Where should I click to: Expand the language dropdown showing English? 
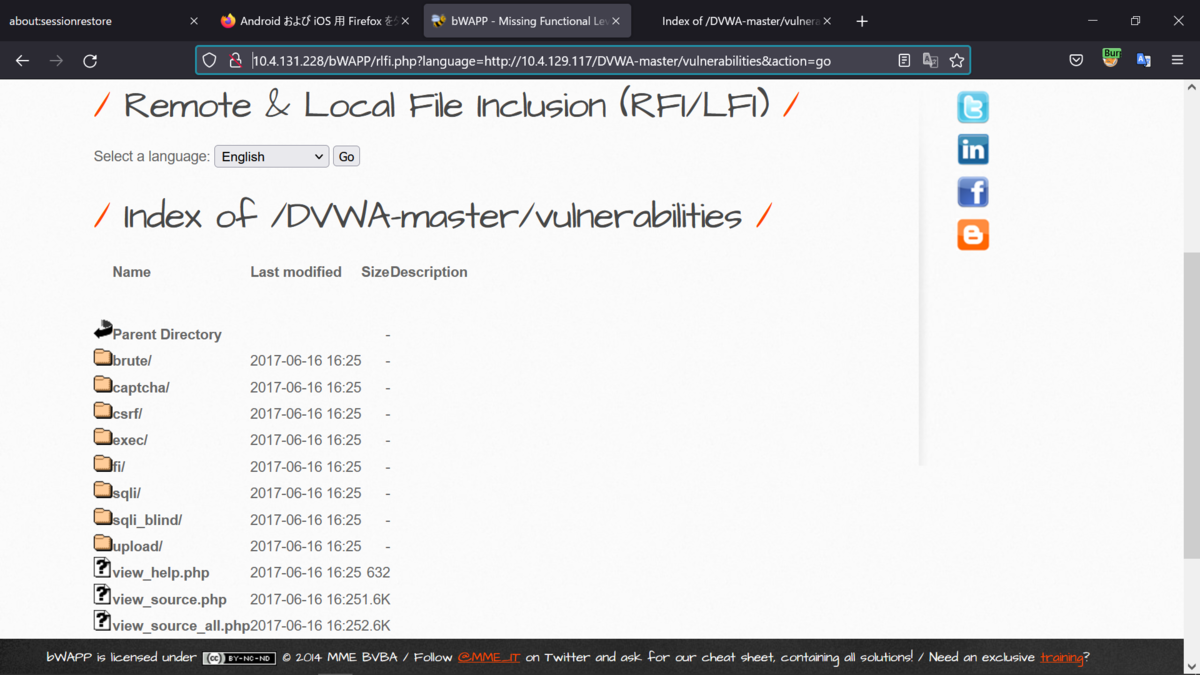pos(271,156)
